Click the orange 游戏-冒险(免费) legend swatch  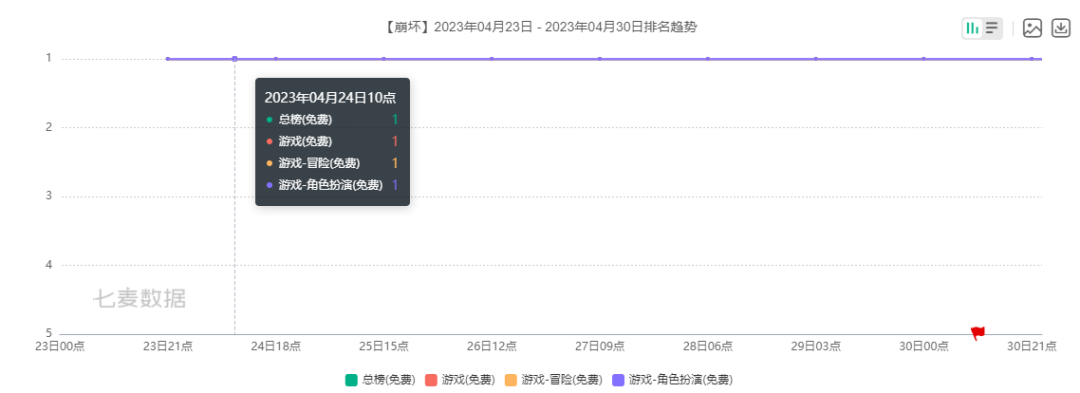point(511,379)
